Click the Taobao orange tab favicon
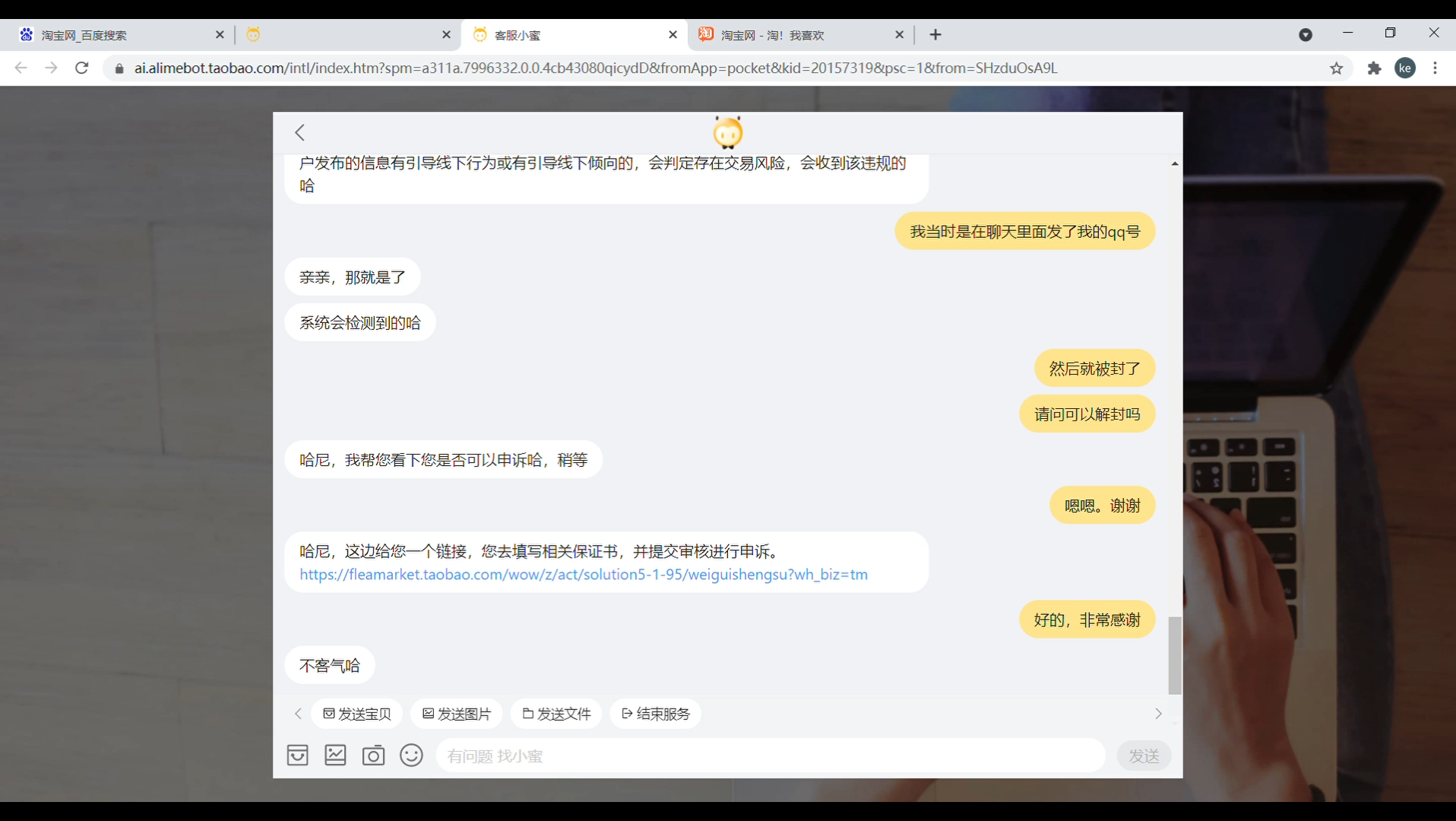1456x821 pixels. (706, 34)
